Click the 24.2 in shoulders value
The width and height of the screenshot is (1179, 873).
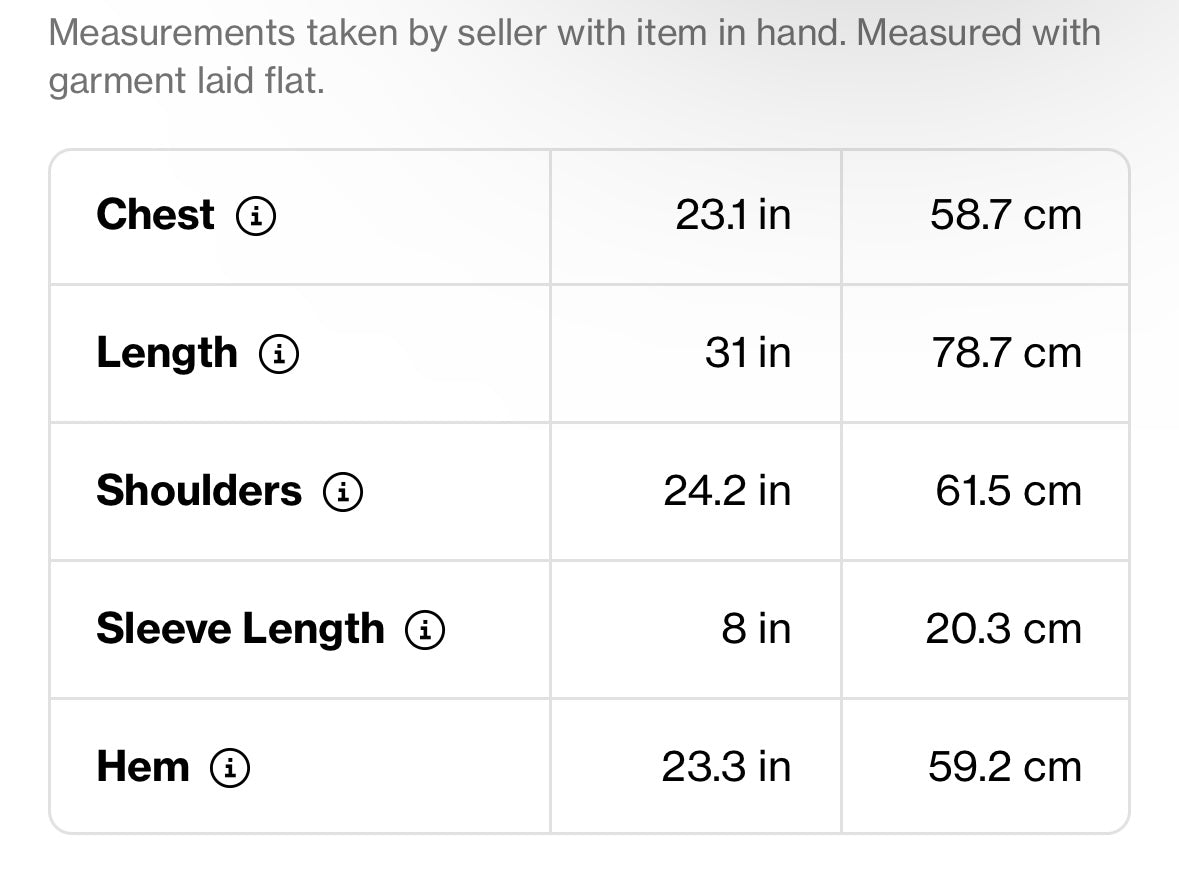tap(727, 491)
